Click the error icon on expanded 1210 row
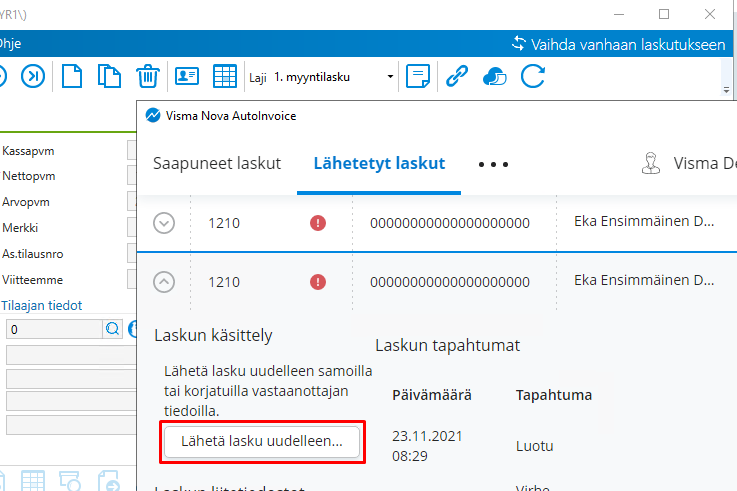Screen dimensions: 737x491 click(318, 282)
